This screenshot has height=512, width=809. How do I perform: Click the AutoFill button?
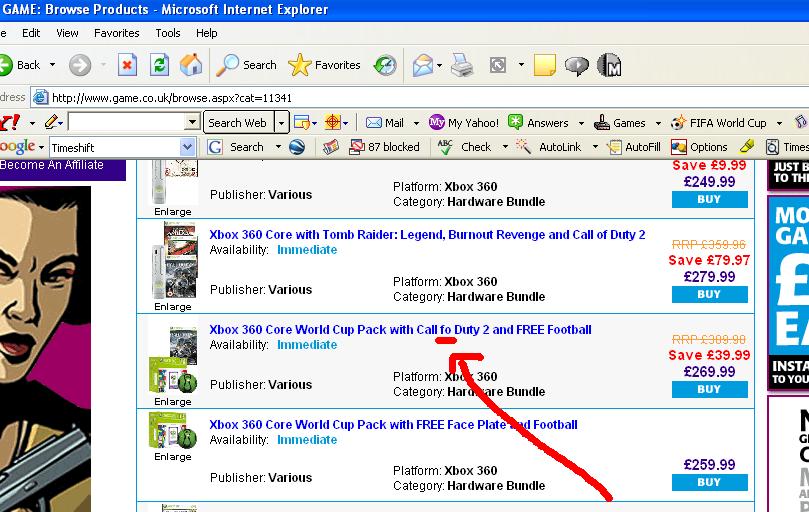[x=634, y=147]
